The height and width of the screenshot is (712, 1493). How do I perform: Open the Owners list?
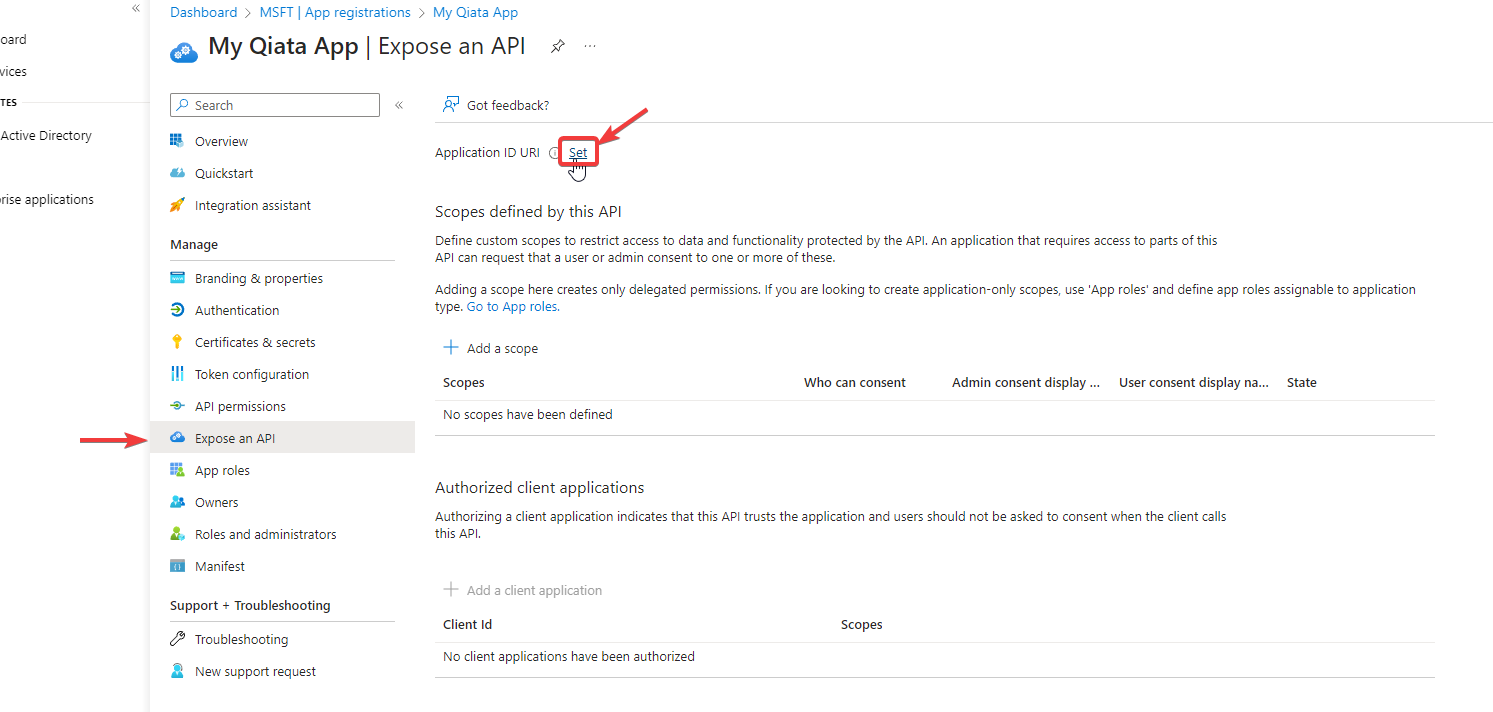(216, 501)
